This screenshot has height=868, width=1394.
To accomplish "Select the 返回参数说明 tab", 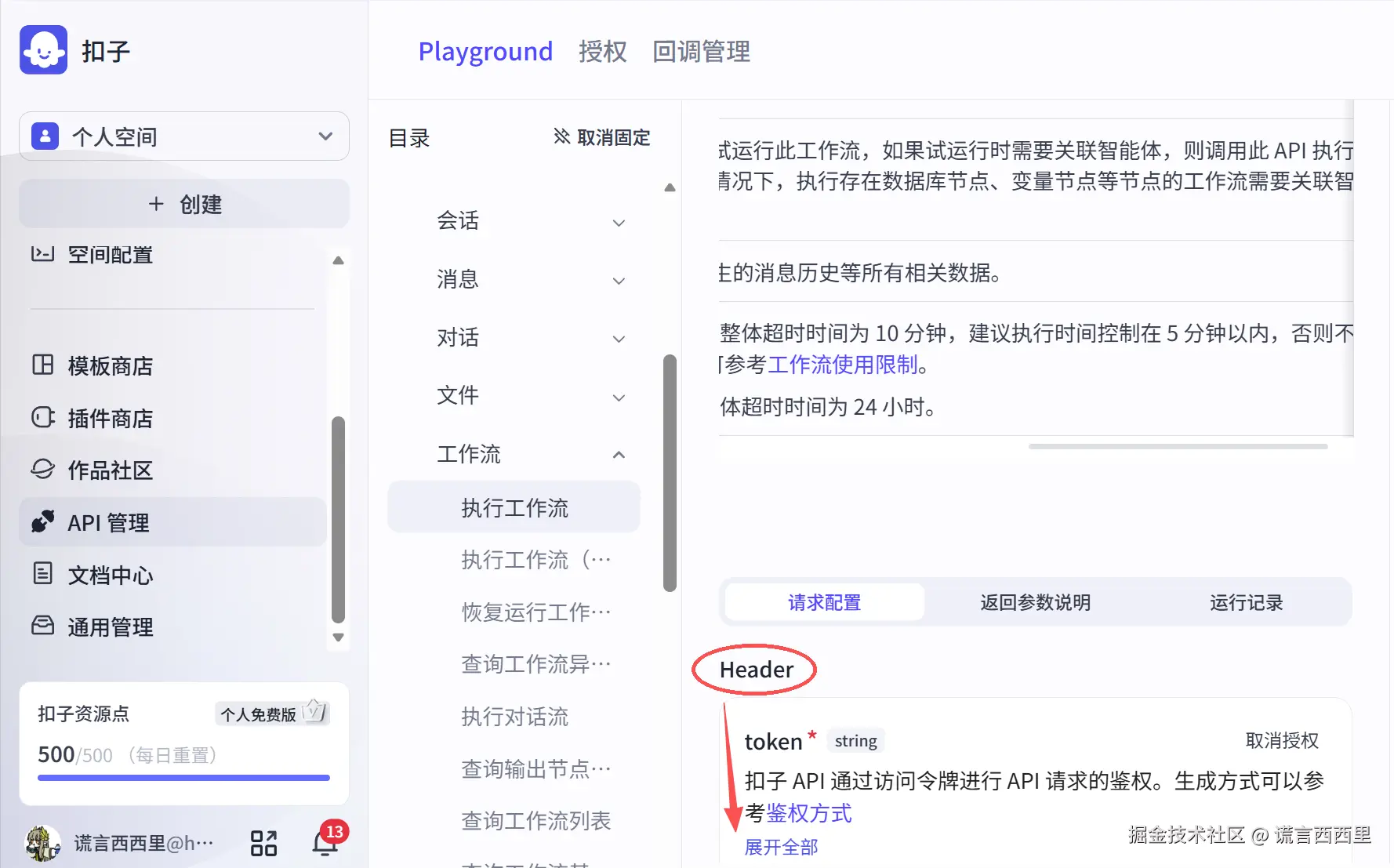I will [1035, 602].
